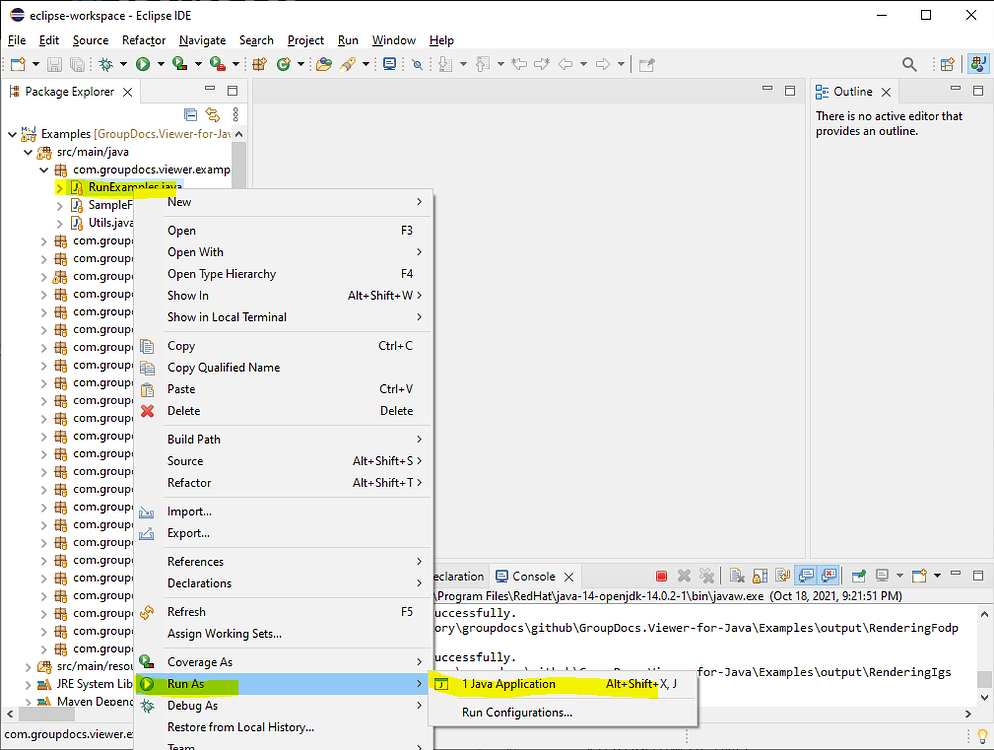The height and width of the screenshot is (750, 994).
Task: Toggle Show Console on standard error change
Action: coord(829,576)
